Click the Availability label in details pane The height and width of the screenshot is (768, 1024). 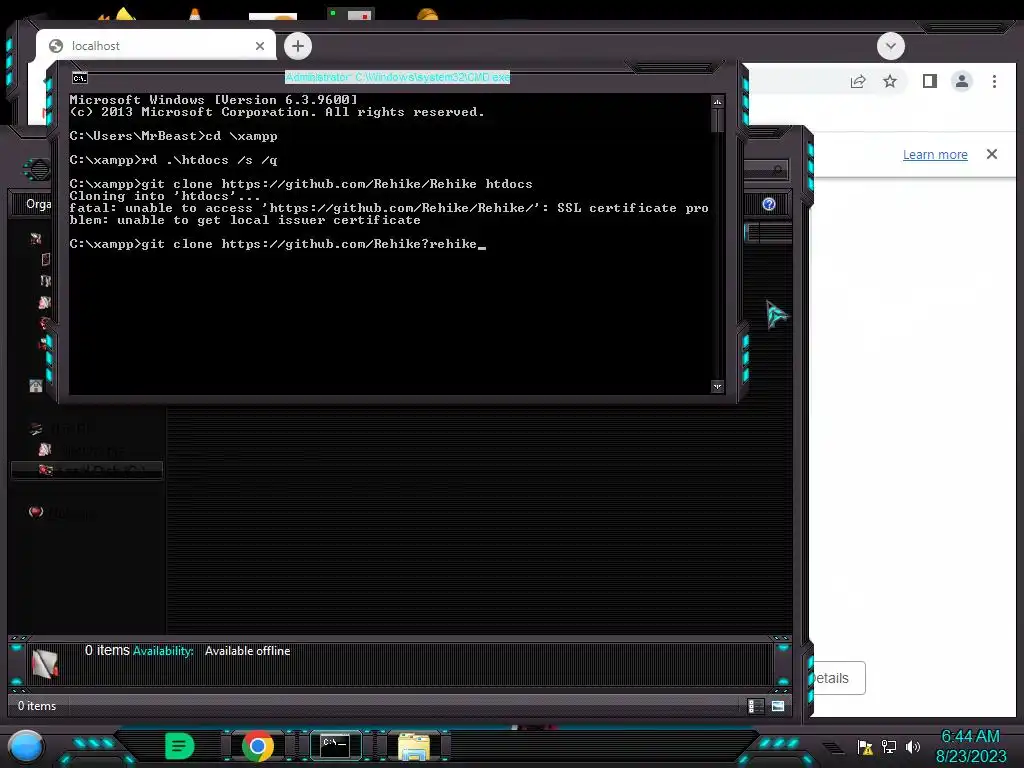click(x=163, y=651)
